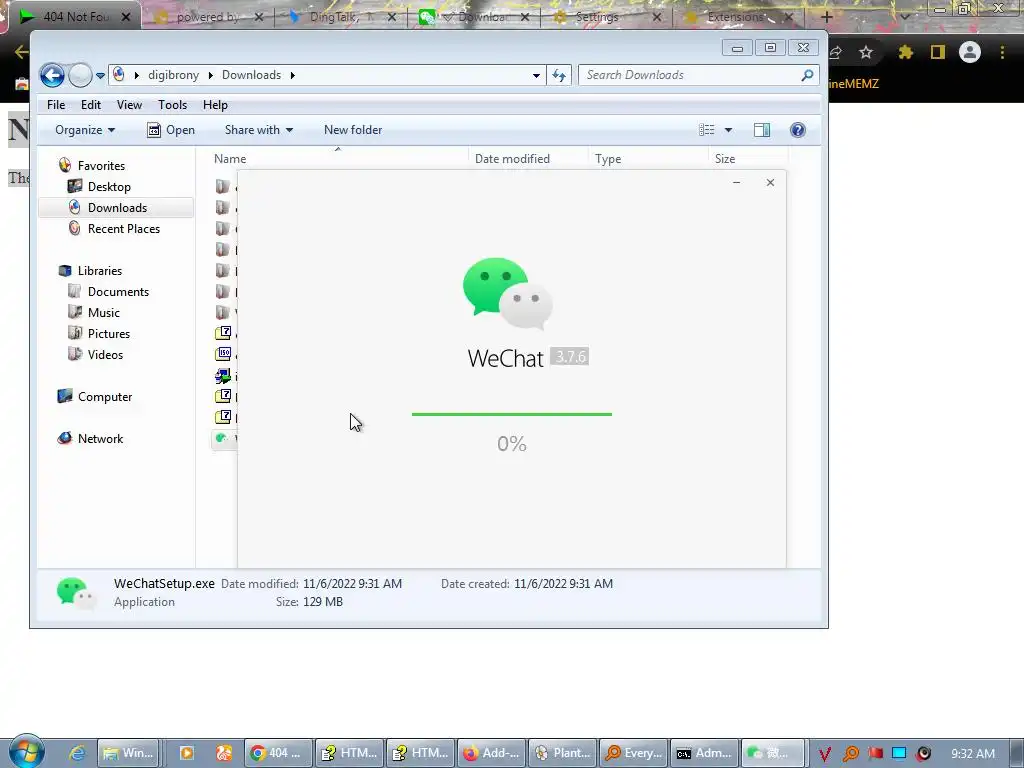Minimize the WeChat installer window
The width and height of the screenshot is (1024, 768).
[736, 183]
